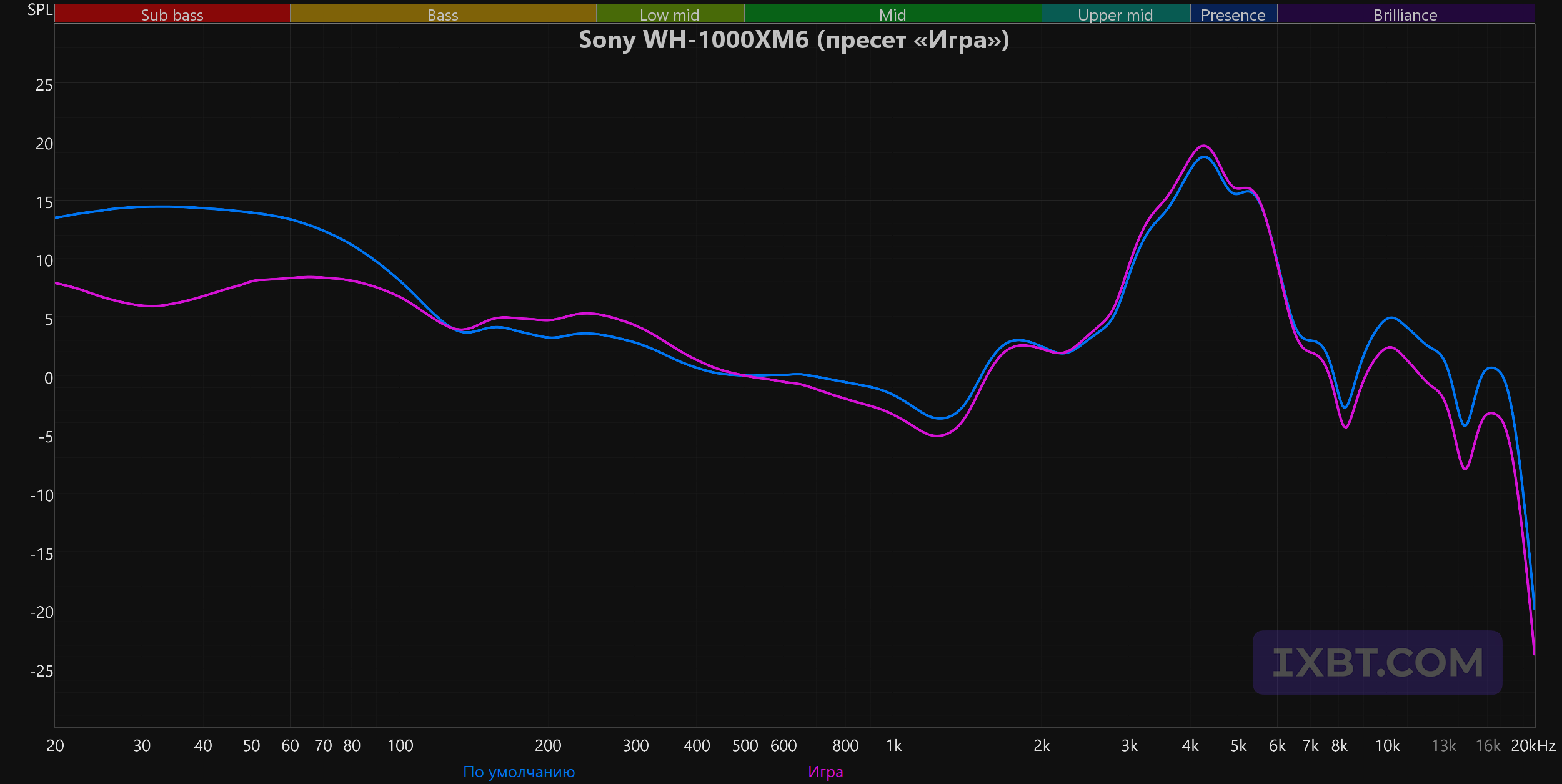
Task: Click the -25 tick on the SPL axis
Action: click(42, 671)
